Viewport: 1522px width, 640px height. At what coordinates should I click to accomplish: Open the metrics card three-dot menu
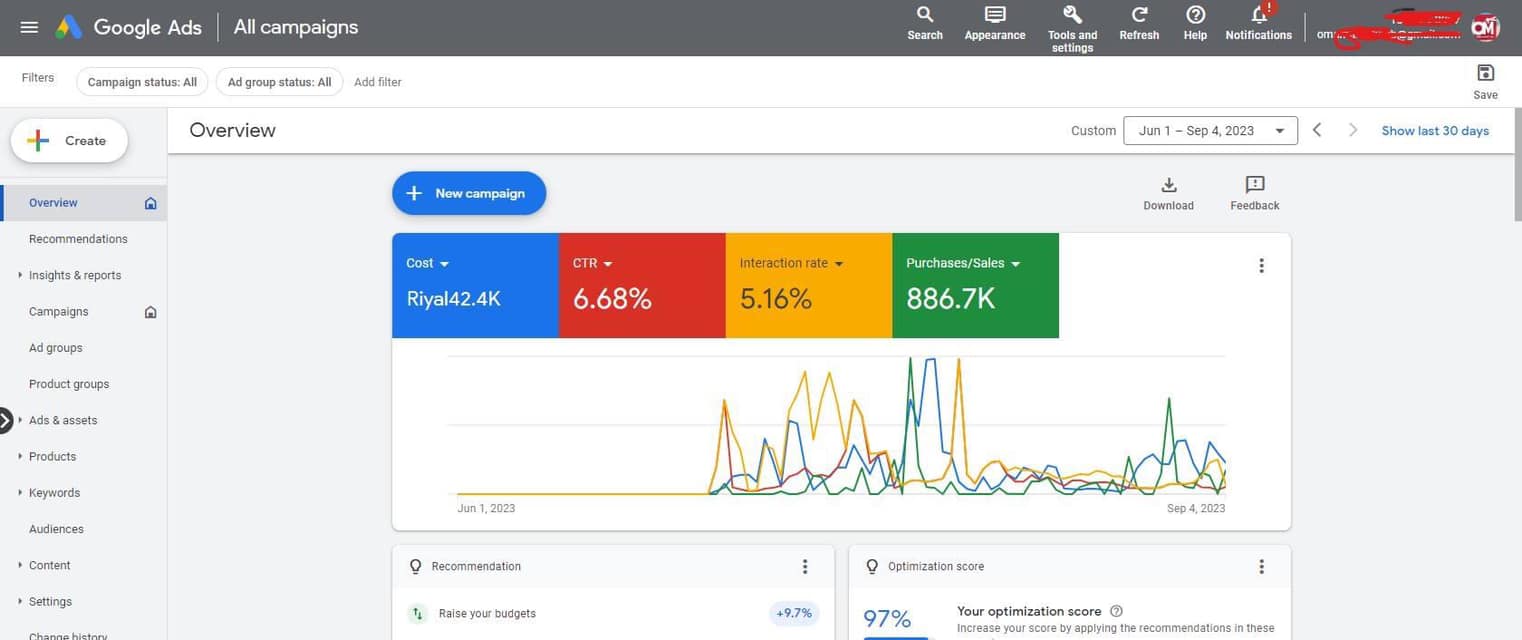(x=1261, y=266)
